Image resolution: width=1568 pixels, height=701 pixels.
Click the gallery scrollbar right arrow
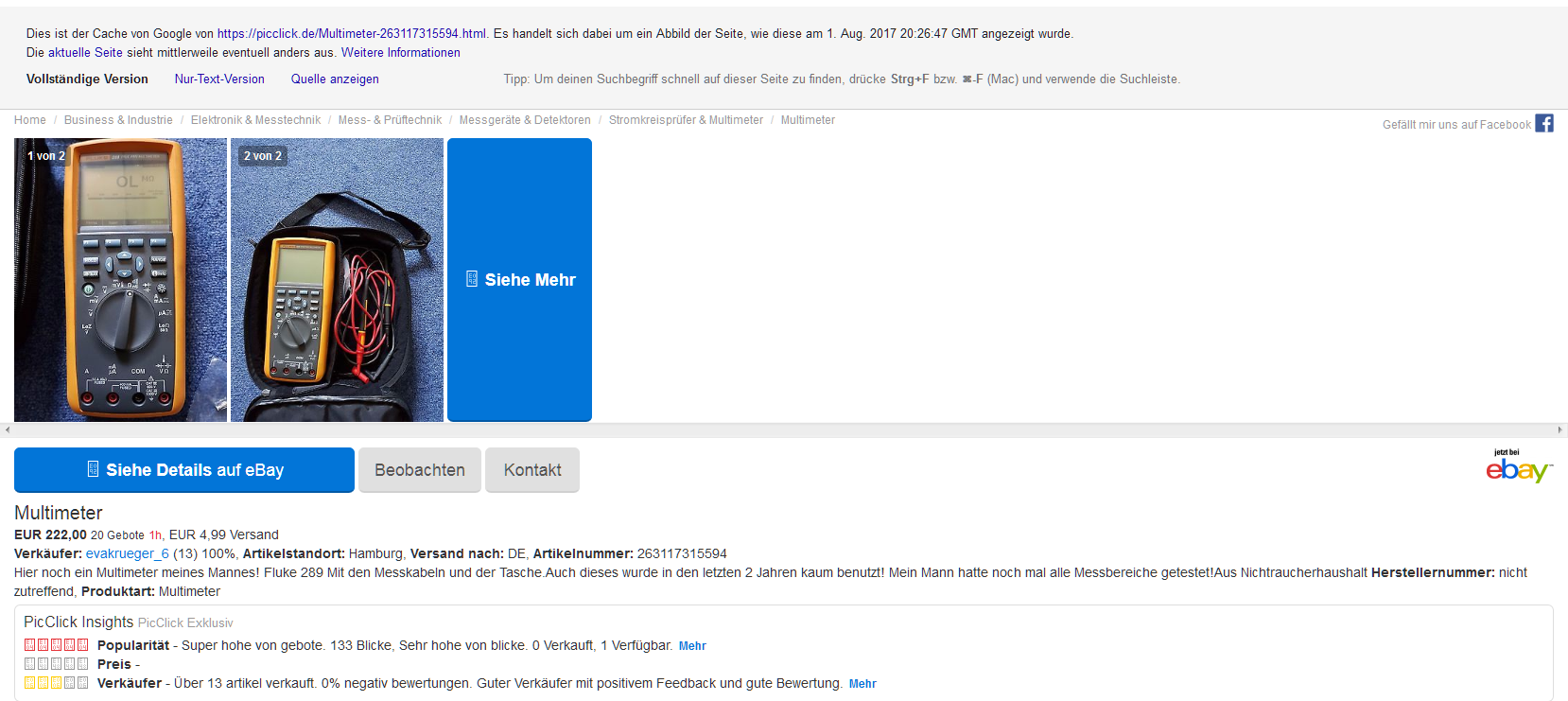tap(1560, 429)
